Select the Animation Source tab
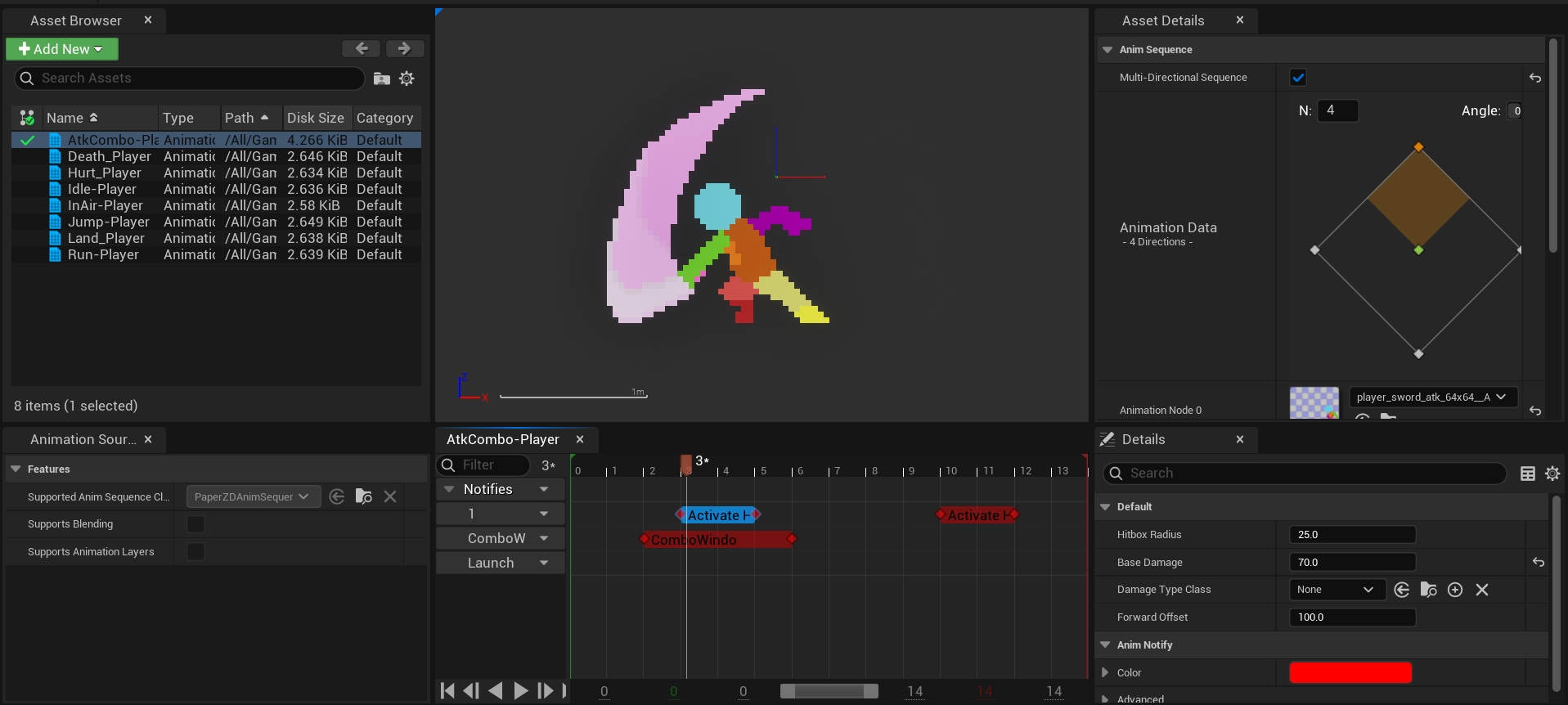This screenshot has height=705, width=1568. 83,439
